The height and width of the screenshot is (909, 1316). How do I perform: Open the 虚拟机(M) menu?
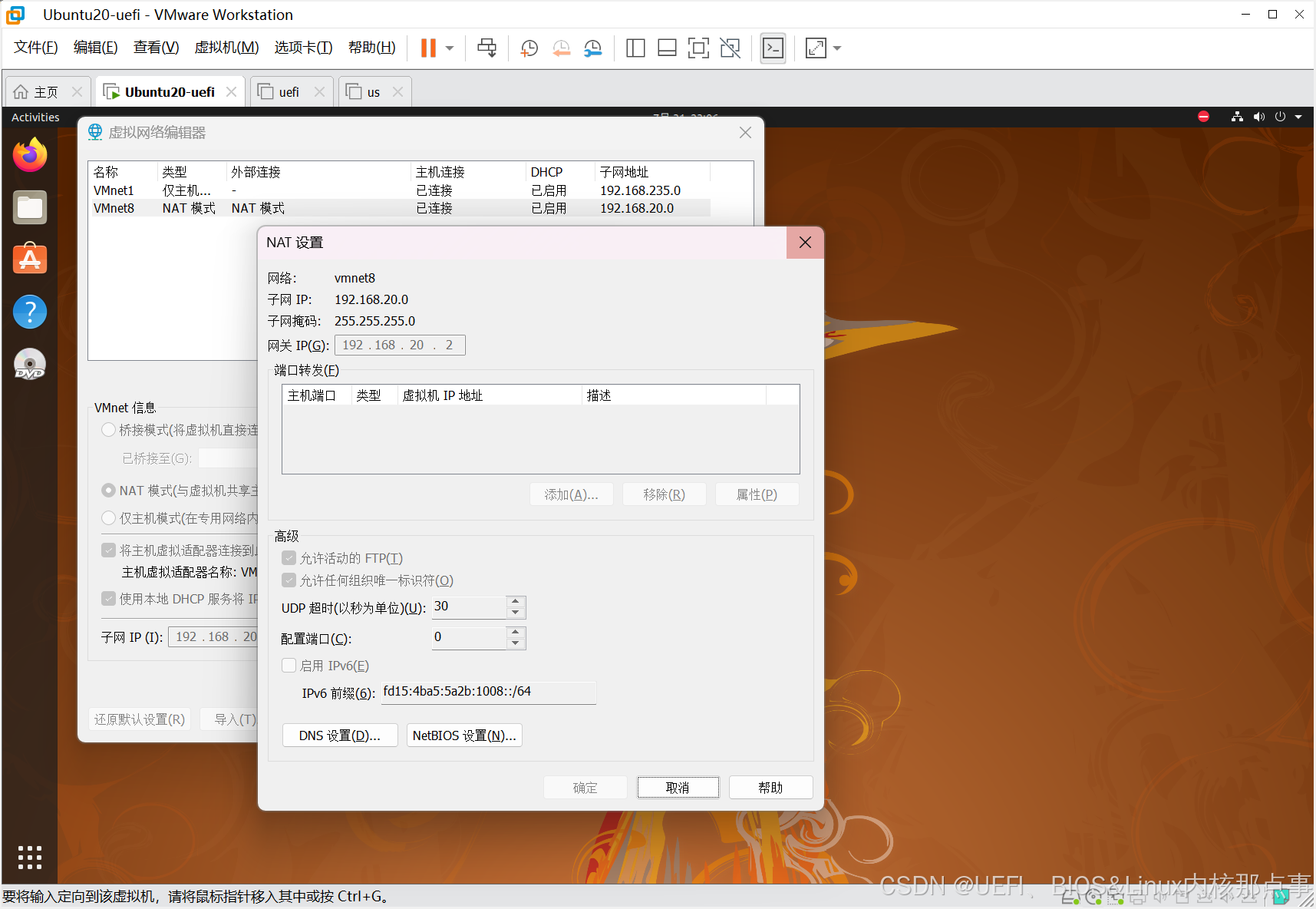226,47
